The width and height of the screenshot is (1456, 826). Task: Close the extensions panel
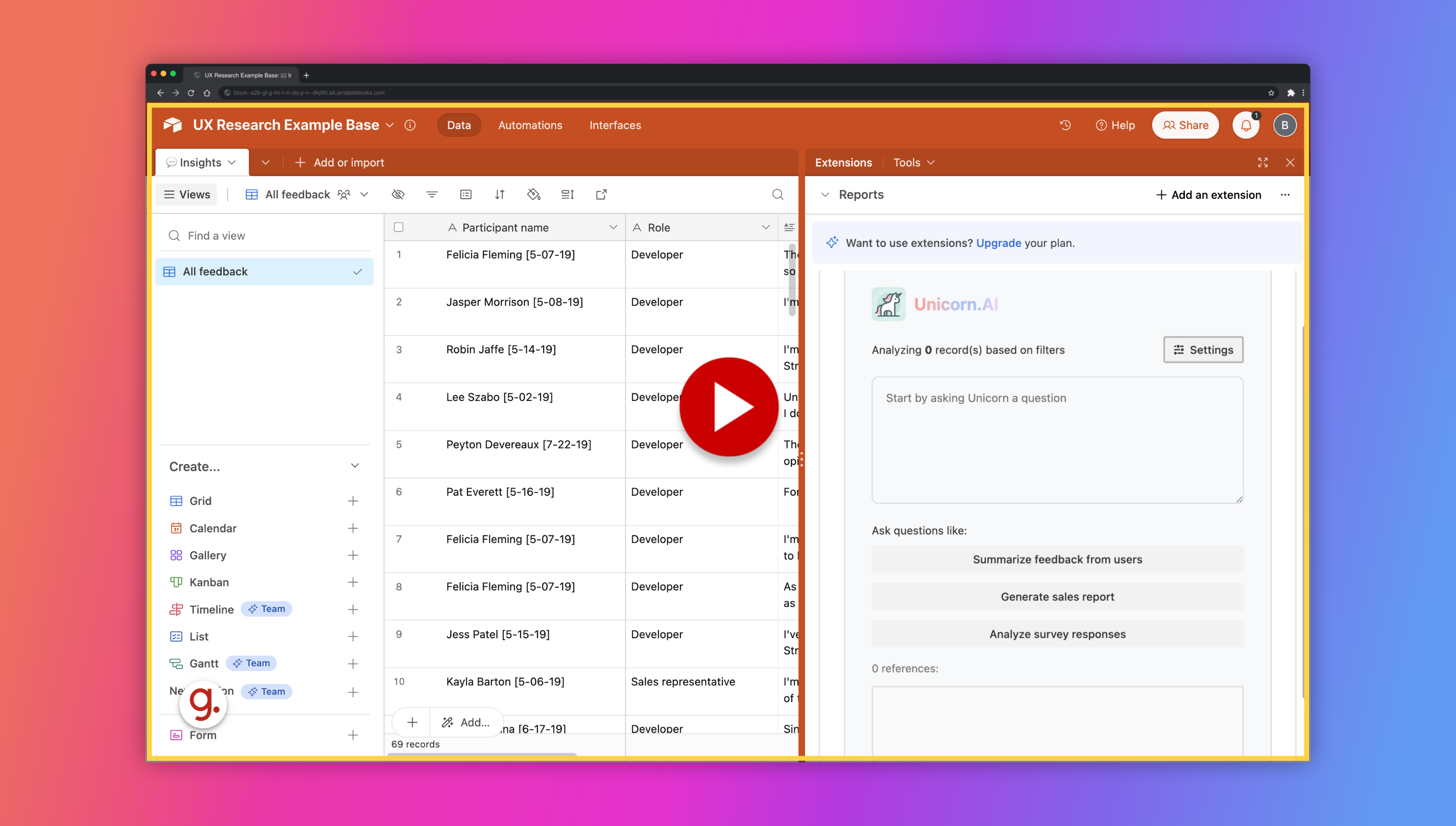(1290, 163)
